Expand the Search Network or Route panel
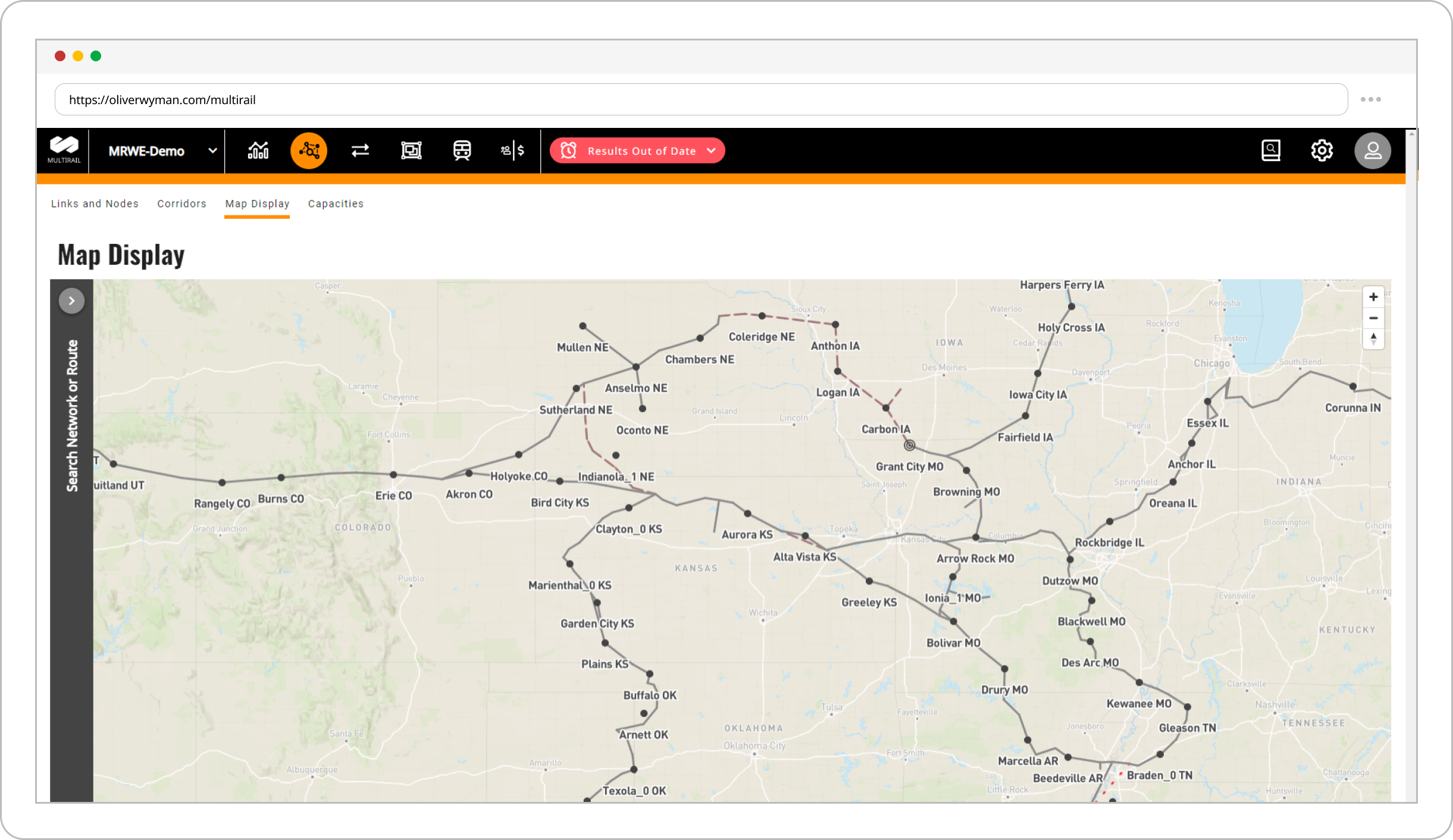Viewport: 1453px width, 840px height. coord(71,301)
